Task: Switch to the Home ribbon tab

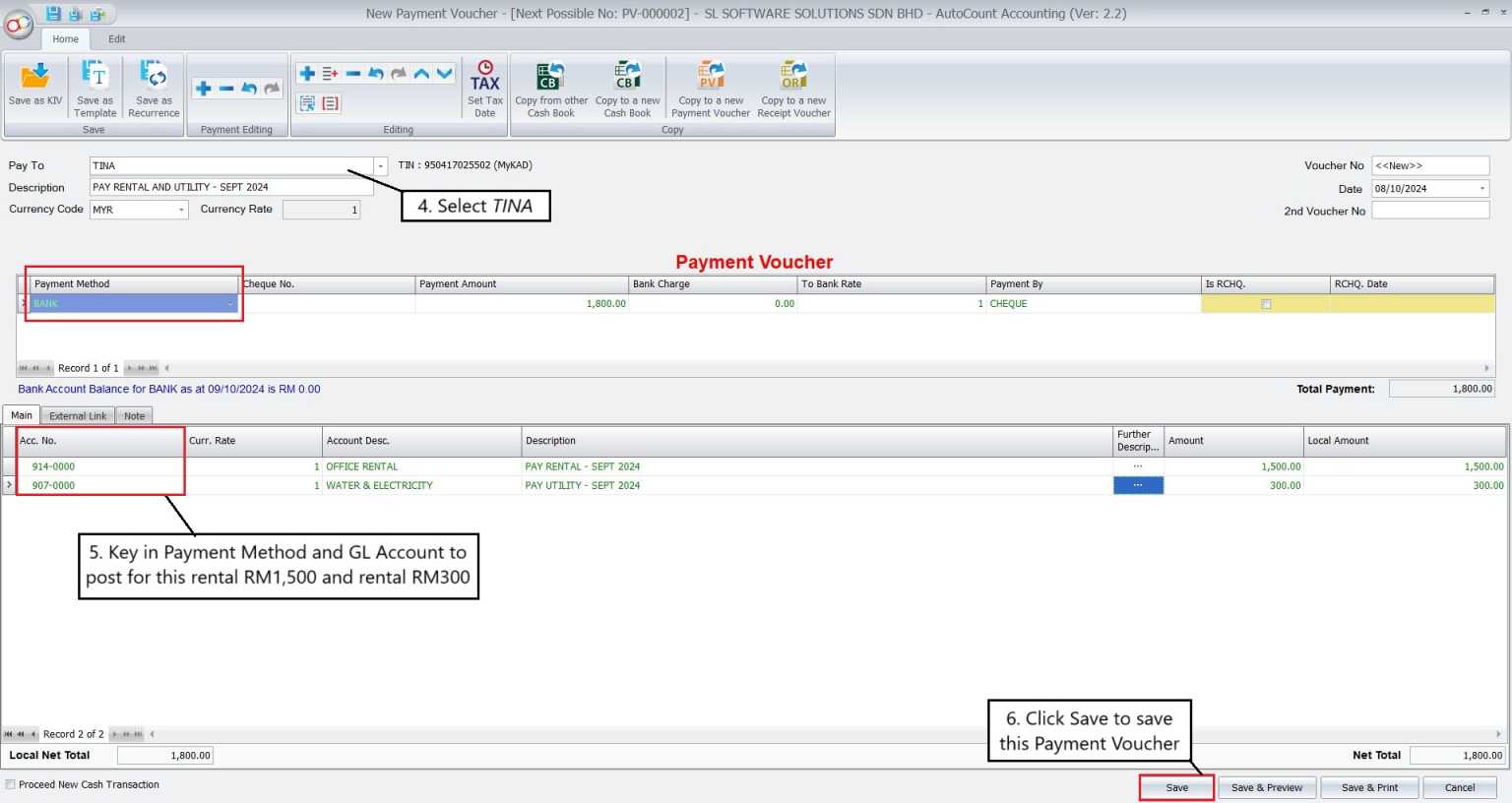Action: [x=66, y=39]
